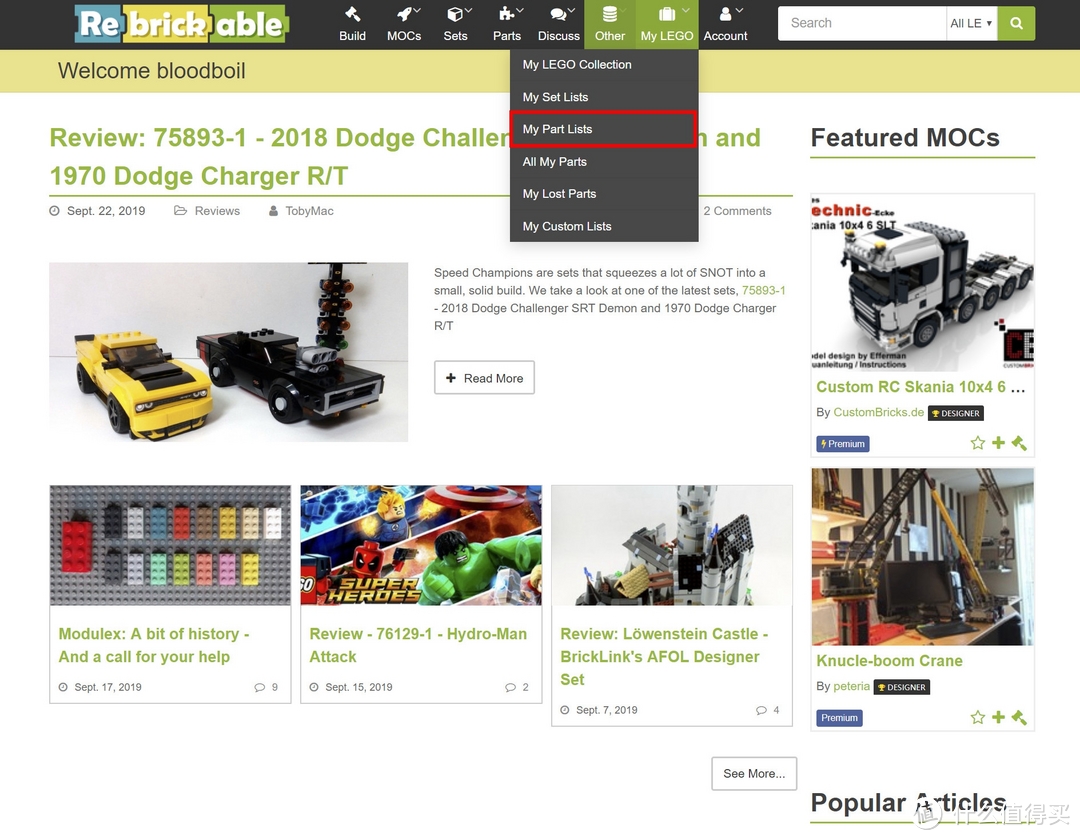Viewport: 1080px width, 840px height.
Task: Click build hammer icon on Knucle-boom Crane
Action: pos(1019,717)
